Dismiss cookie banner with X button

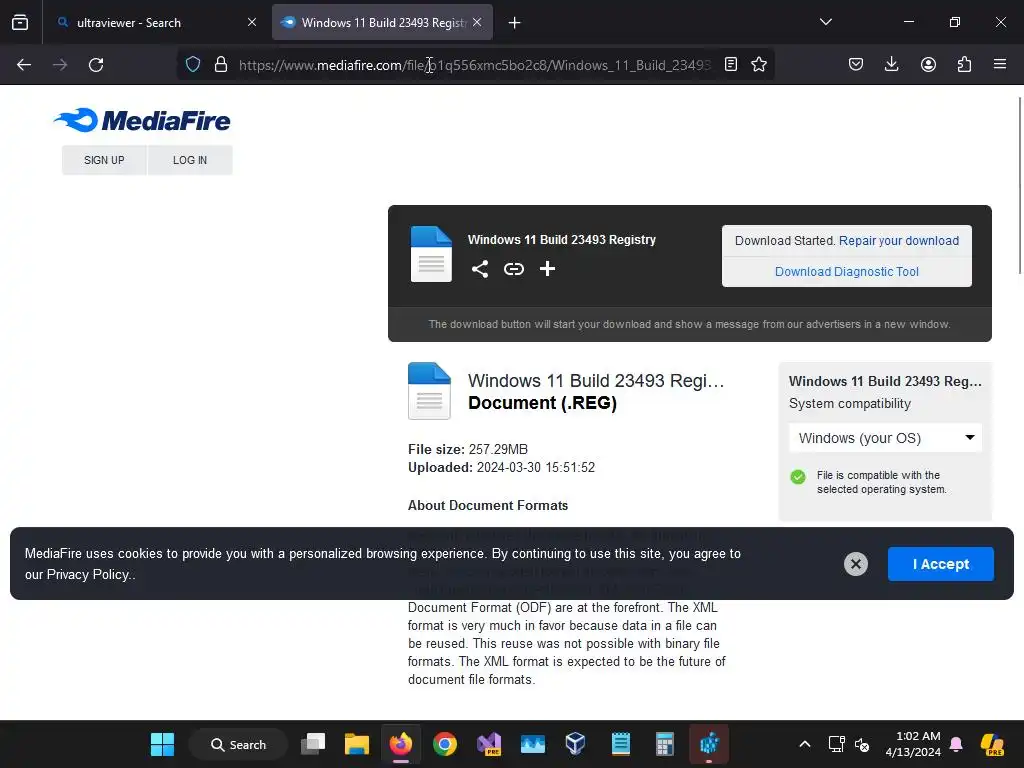point(856,564)
